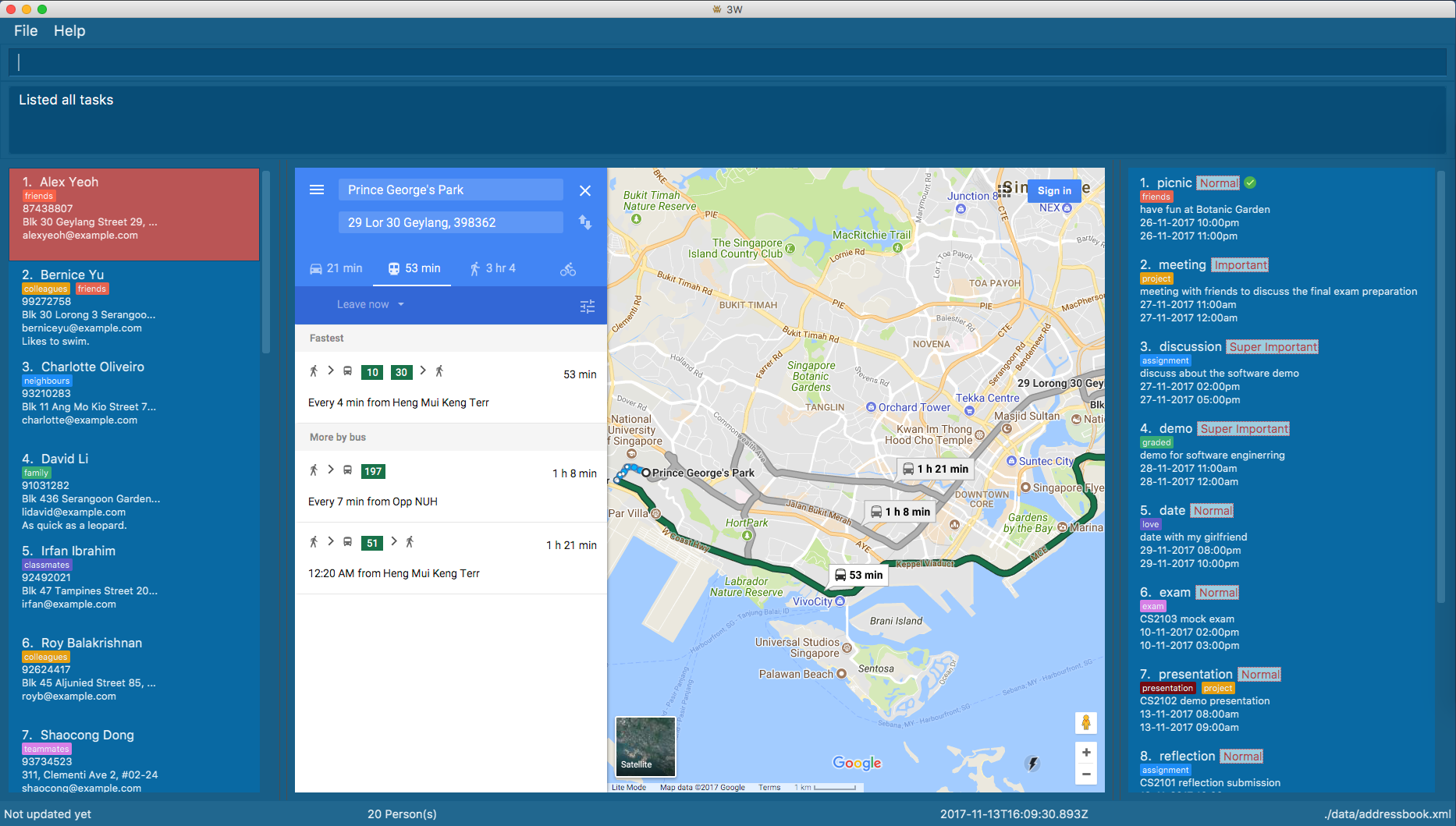Click the person list scrollbar
Viewport: 1456px width, 826px height.
tap(266, 262)
